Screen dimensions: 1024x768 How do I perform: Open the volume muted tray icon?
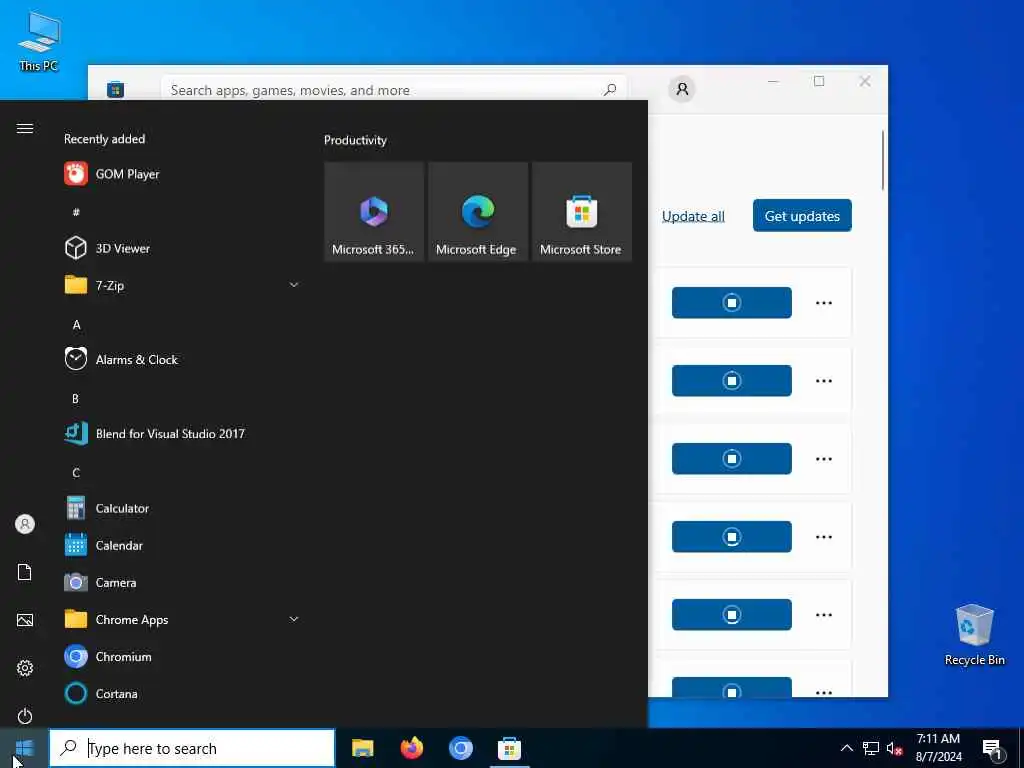click(894, 748)
